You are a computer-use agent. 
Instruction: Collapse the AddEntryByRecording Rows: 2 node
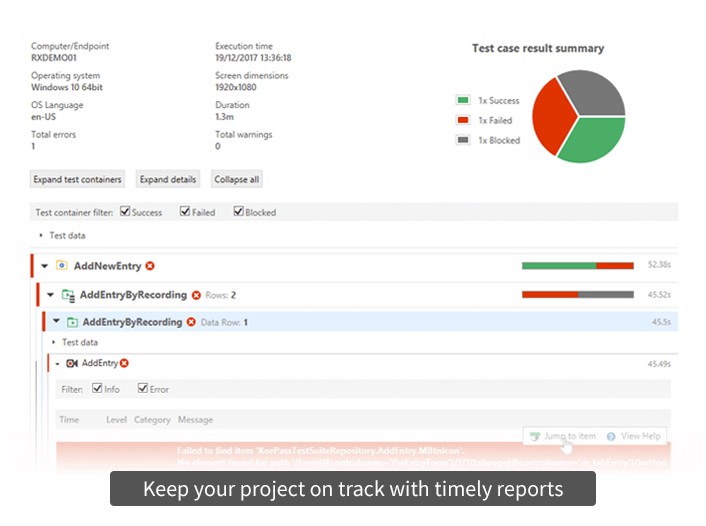pyautogui.click(x=51, y=295)
